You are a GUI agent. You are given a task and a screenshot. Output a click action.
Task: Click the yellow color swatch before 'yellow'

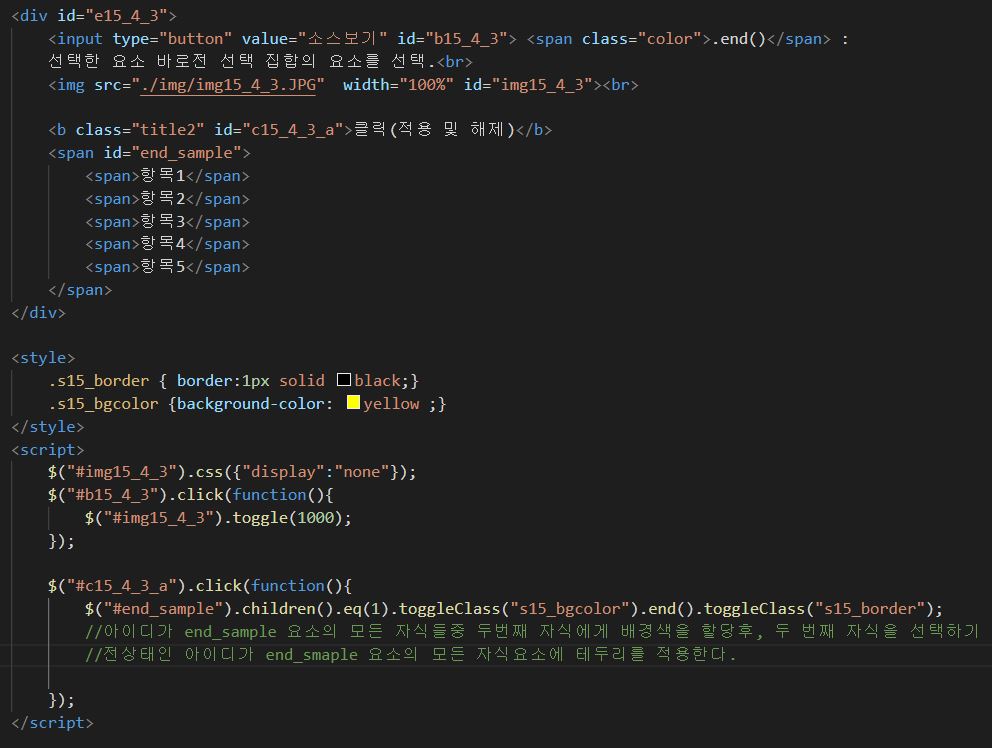pos(353,402)
